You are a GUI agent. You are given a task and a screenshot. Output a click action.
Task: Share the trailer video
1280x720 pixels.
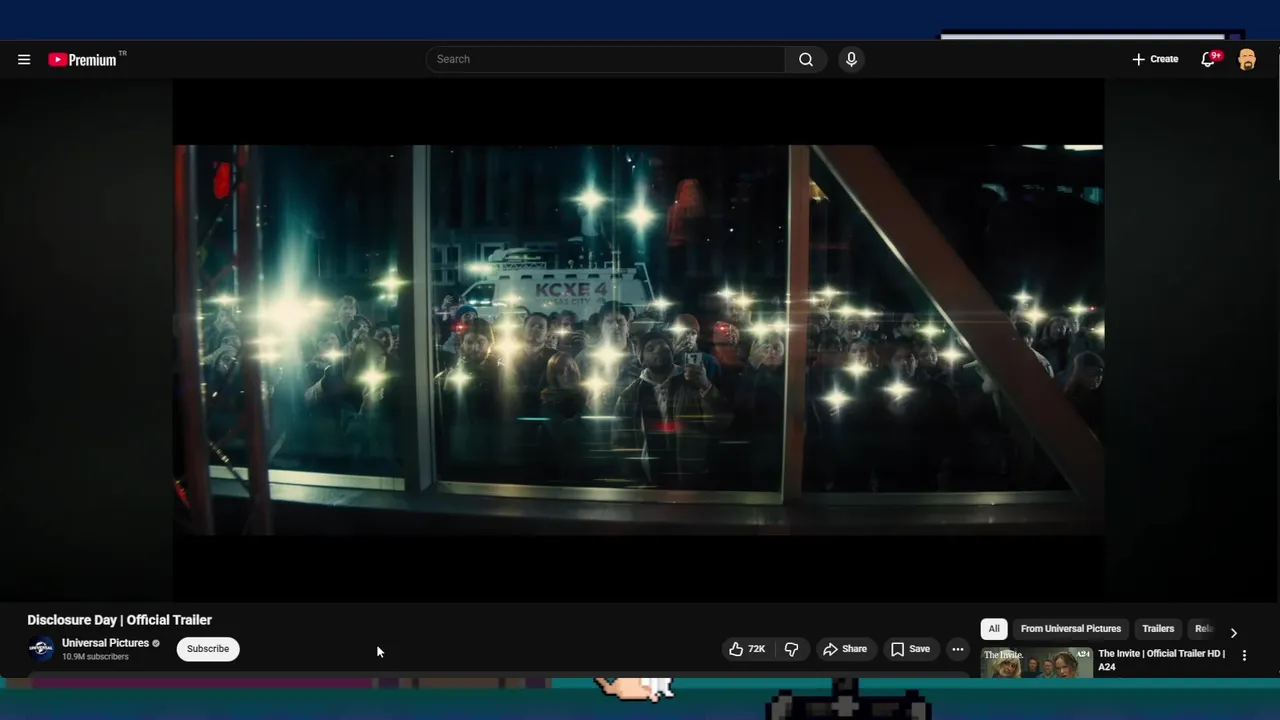pos(845,649)
